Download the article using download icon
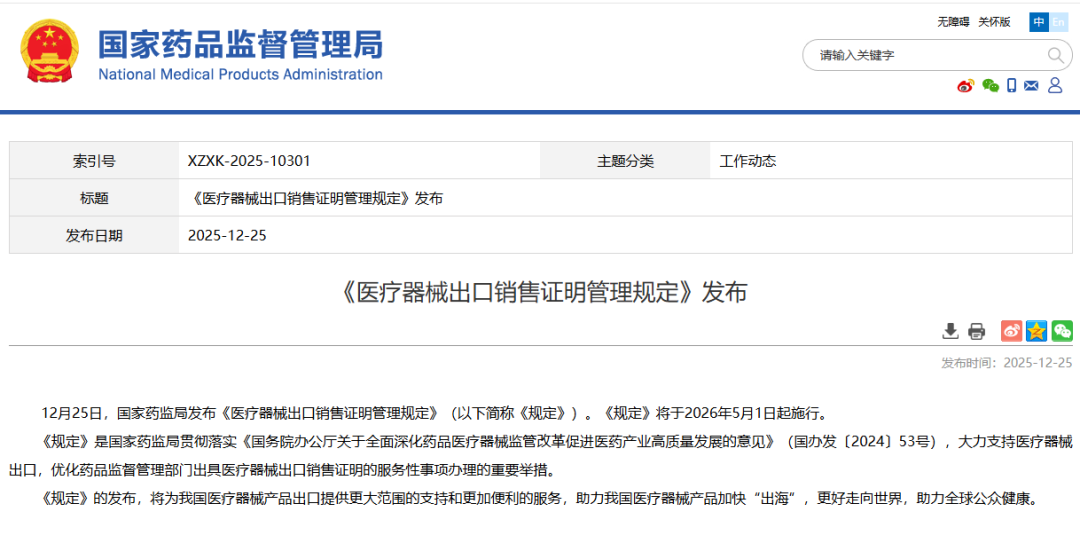The width and height of the screenshot is (1080, 551). coord(951,331)
